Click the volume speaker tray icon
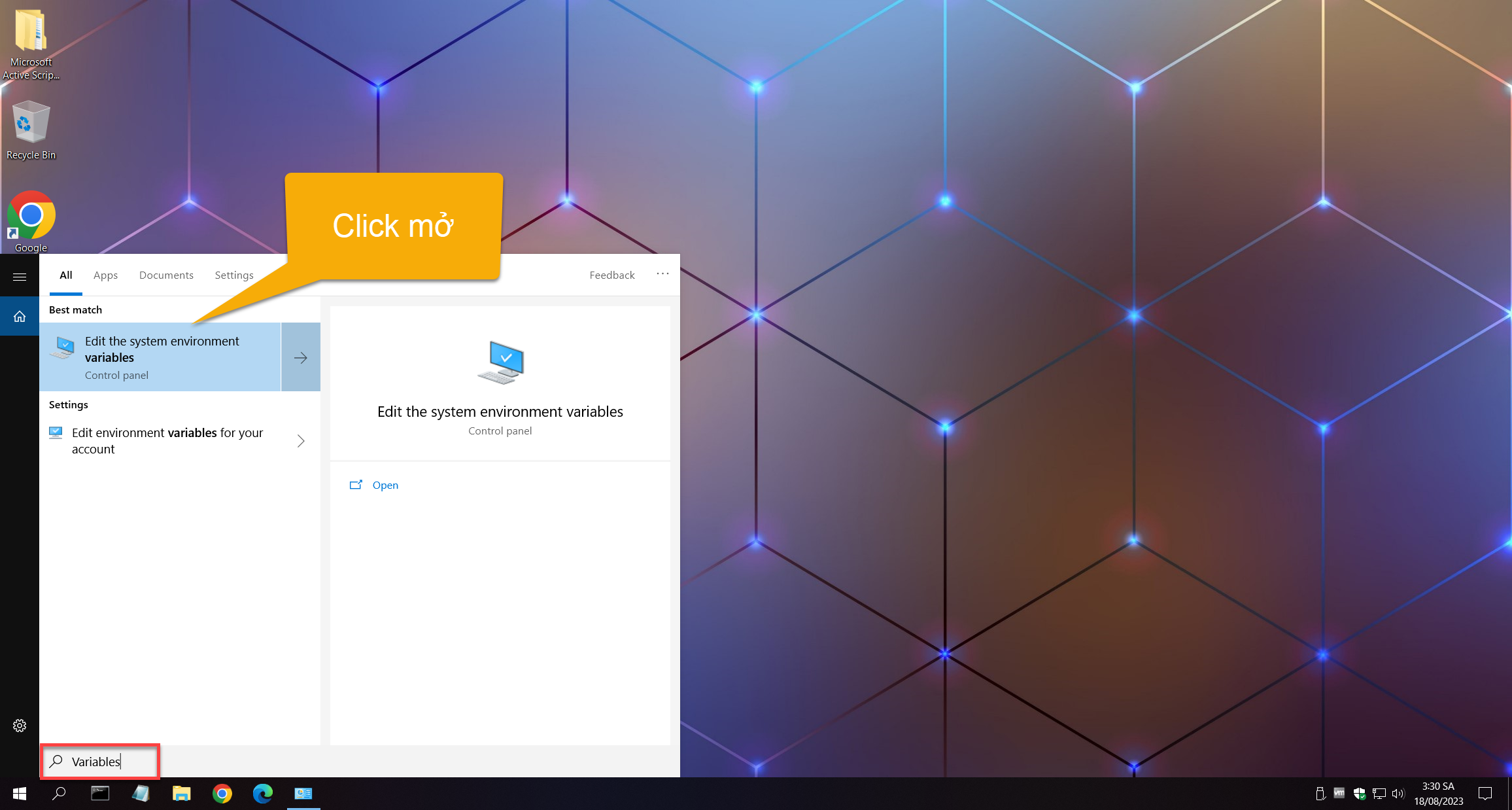Image resolution: width=1512 pixels, height=810 pixels. [x=1398, y=794]
